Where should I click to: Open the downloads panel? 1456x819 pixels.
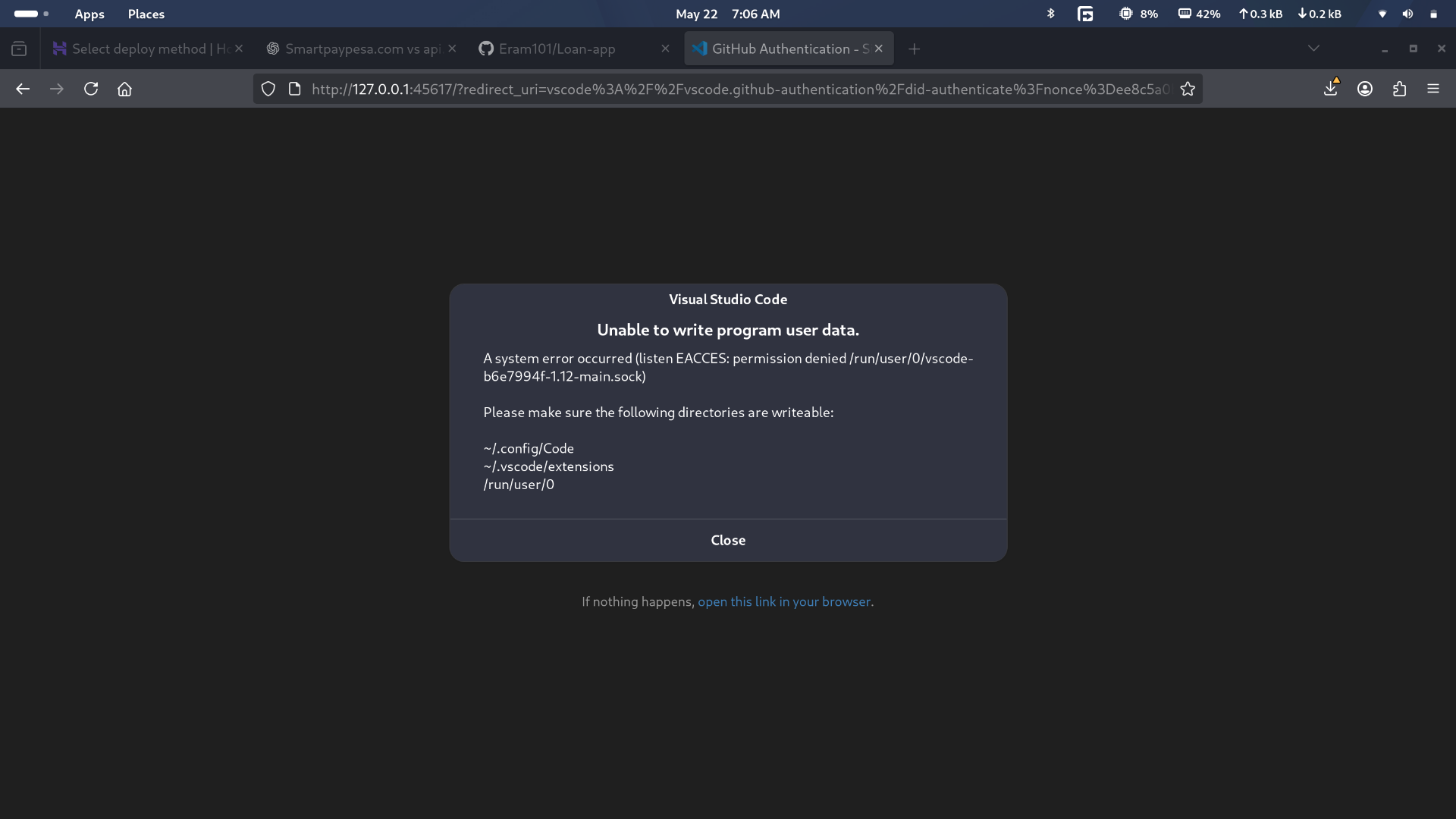(1331, 88)
